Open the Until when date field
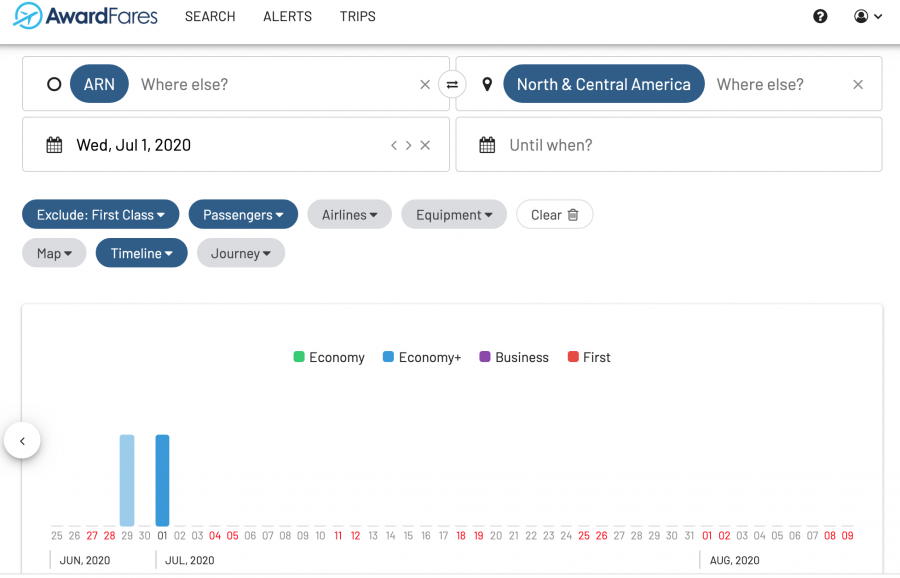This screenshot has height=578, width=900. pyautogui.click(x=668, y=145)
